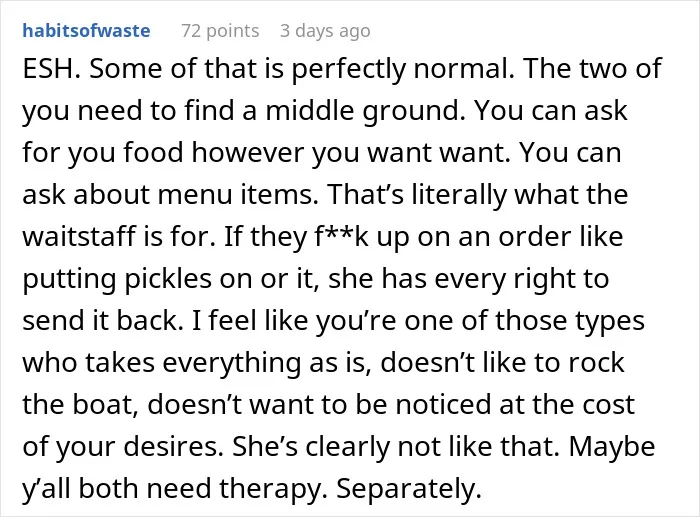The height and width of the screenshot is (517, 700).
Task: Click the words menu items
Action: 235,195
